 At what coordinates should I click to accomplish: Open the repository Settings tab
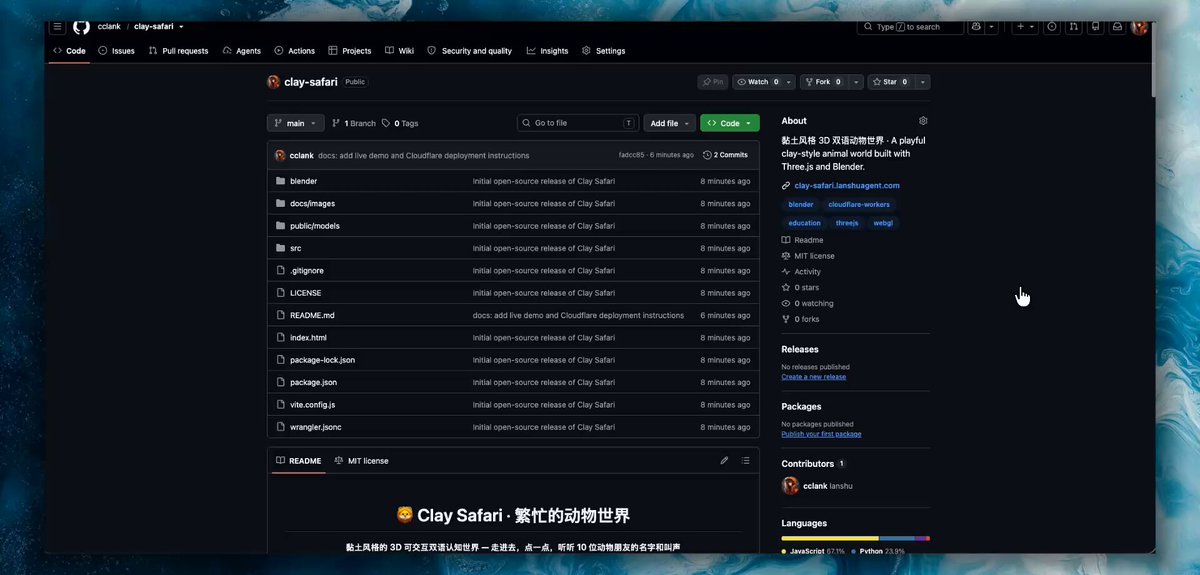(603, 51)
